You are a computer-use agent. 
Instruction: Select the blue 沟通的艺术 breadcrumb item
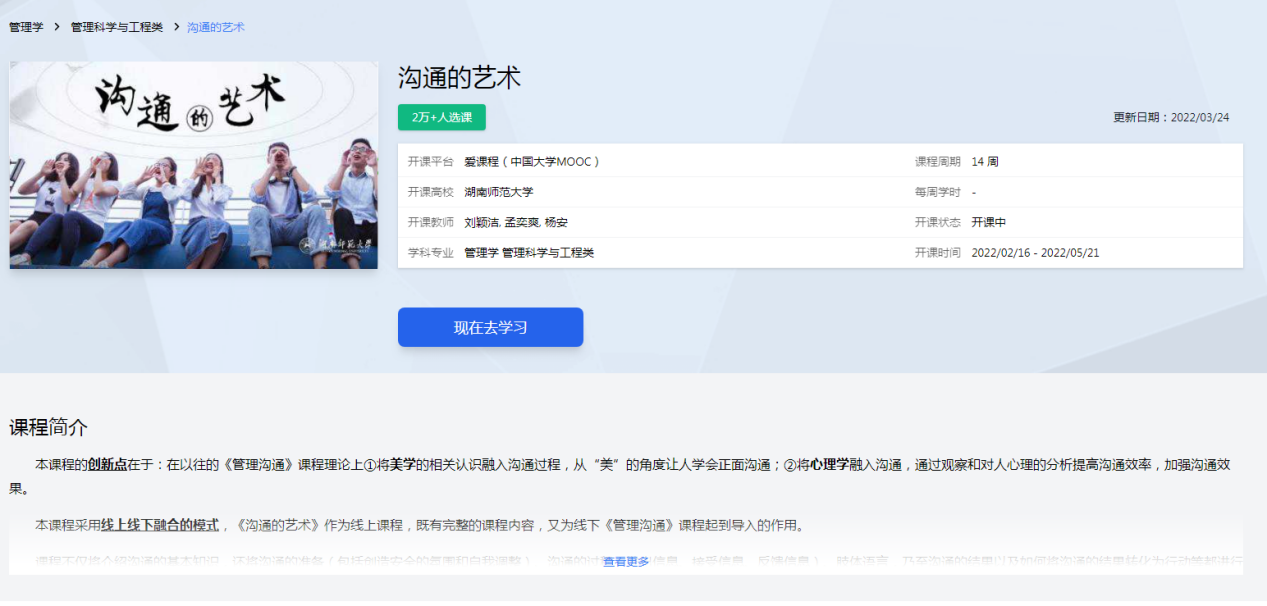(216, 27)
